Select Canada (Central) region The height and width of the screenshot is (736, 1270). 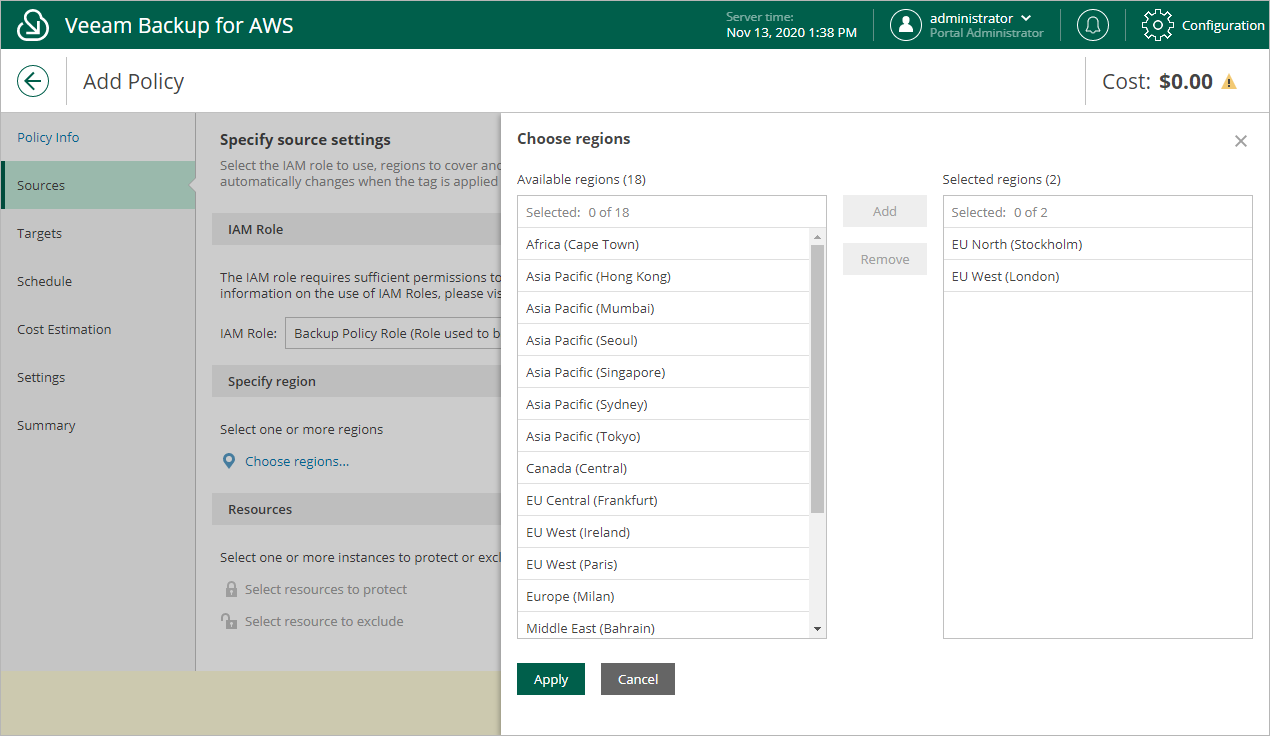[663, 468]
